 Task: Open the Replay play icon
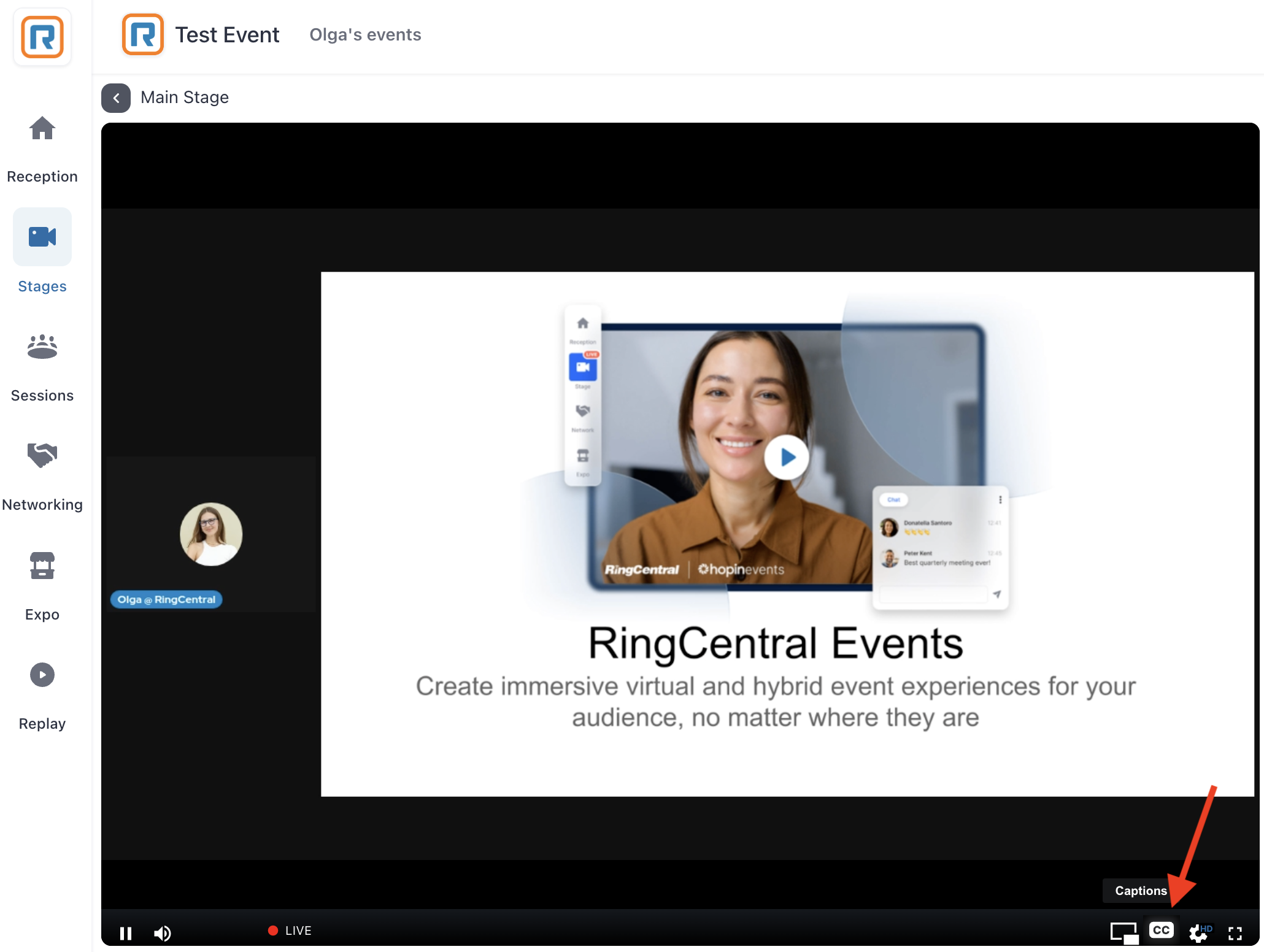point(42,675)
